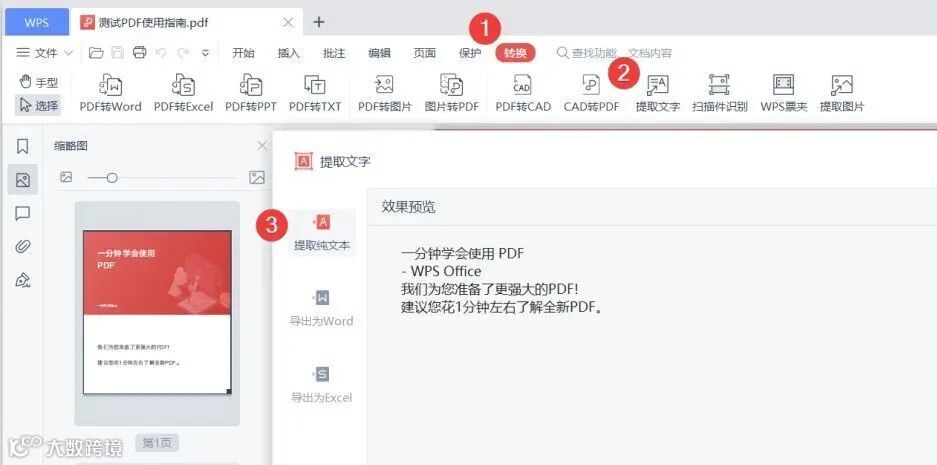Choose 导出为Word option

tap(321, 308)
